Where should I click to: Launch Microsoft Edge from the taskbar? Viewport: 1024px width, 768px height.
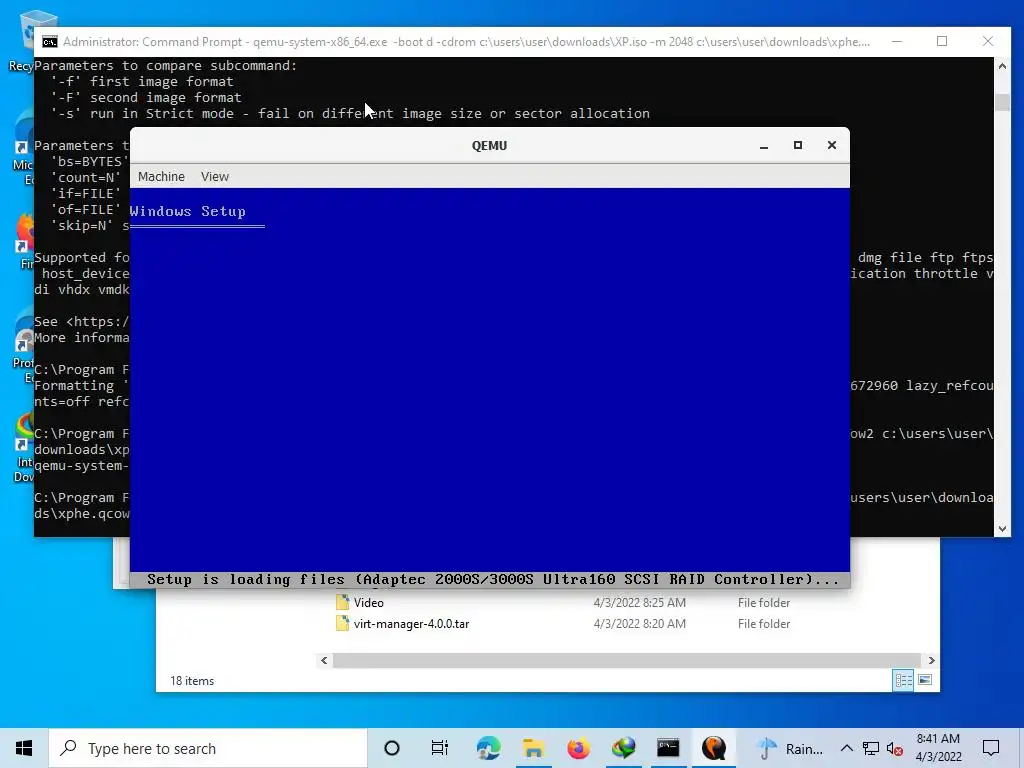tap(488, 748)
